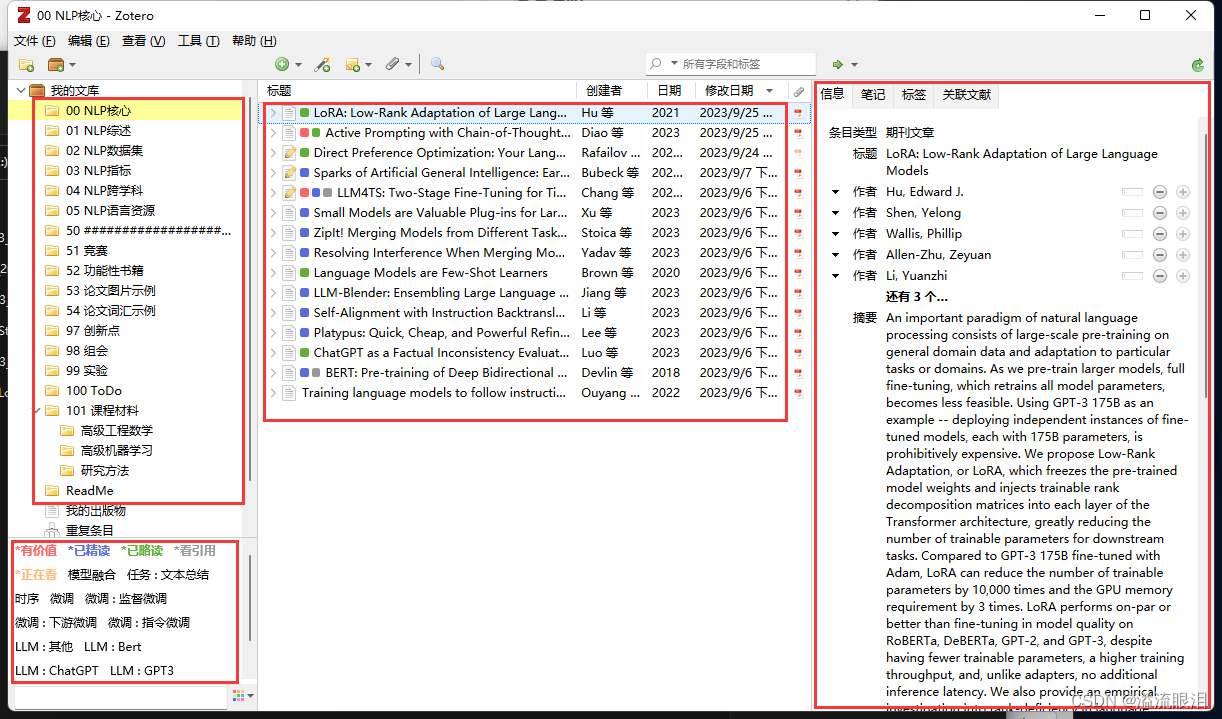Toggle name field mode for Hu, Edward J.
The width and height of the screenshot is (1222, 719).
[1132, 192]
